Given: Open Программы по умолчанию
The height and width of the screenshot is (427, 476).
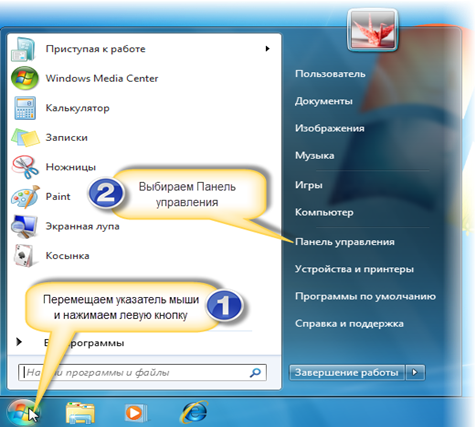Looking at the screenshot, I should [x=365, y=296].
